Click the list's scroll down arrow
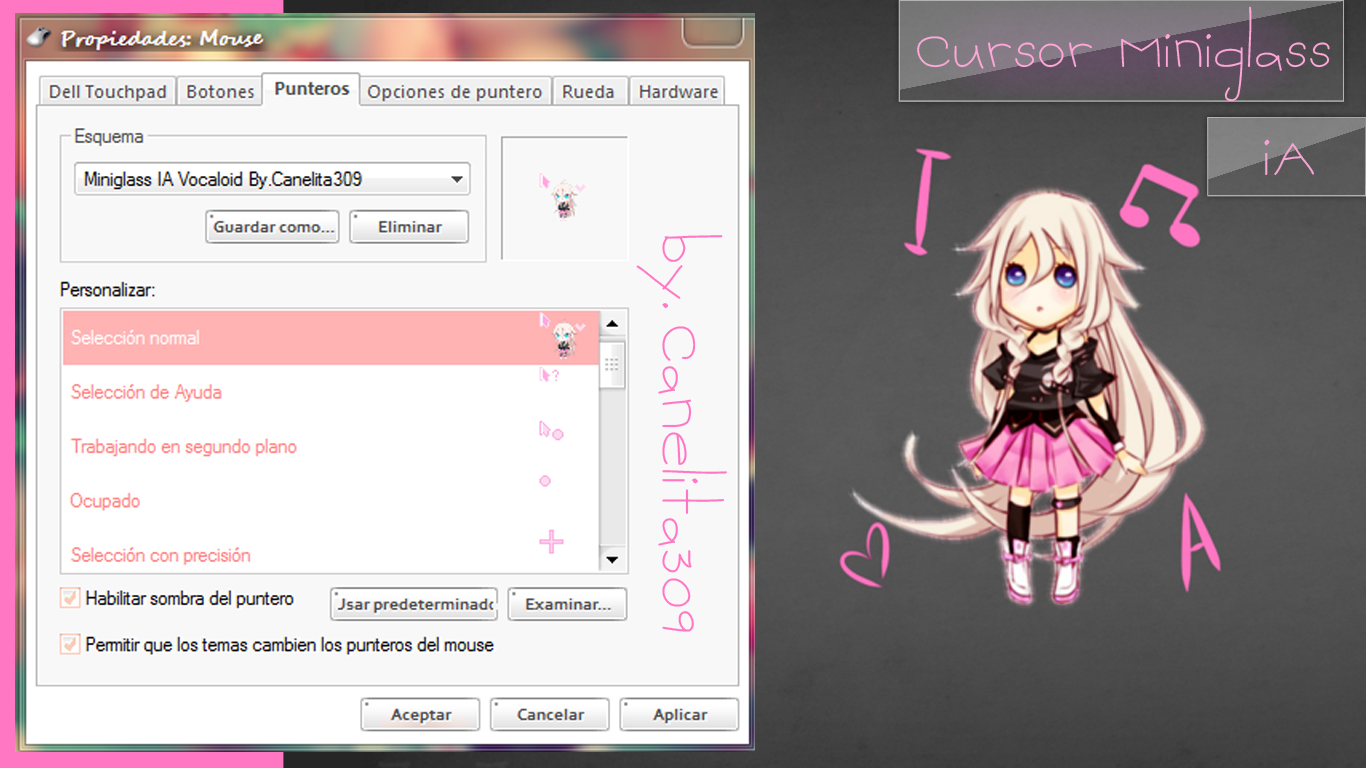This screenshot has width=1366, height=768. (x=613, y=560)
